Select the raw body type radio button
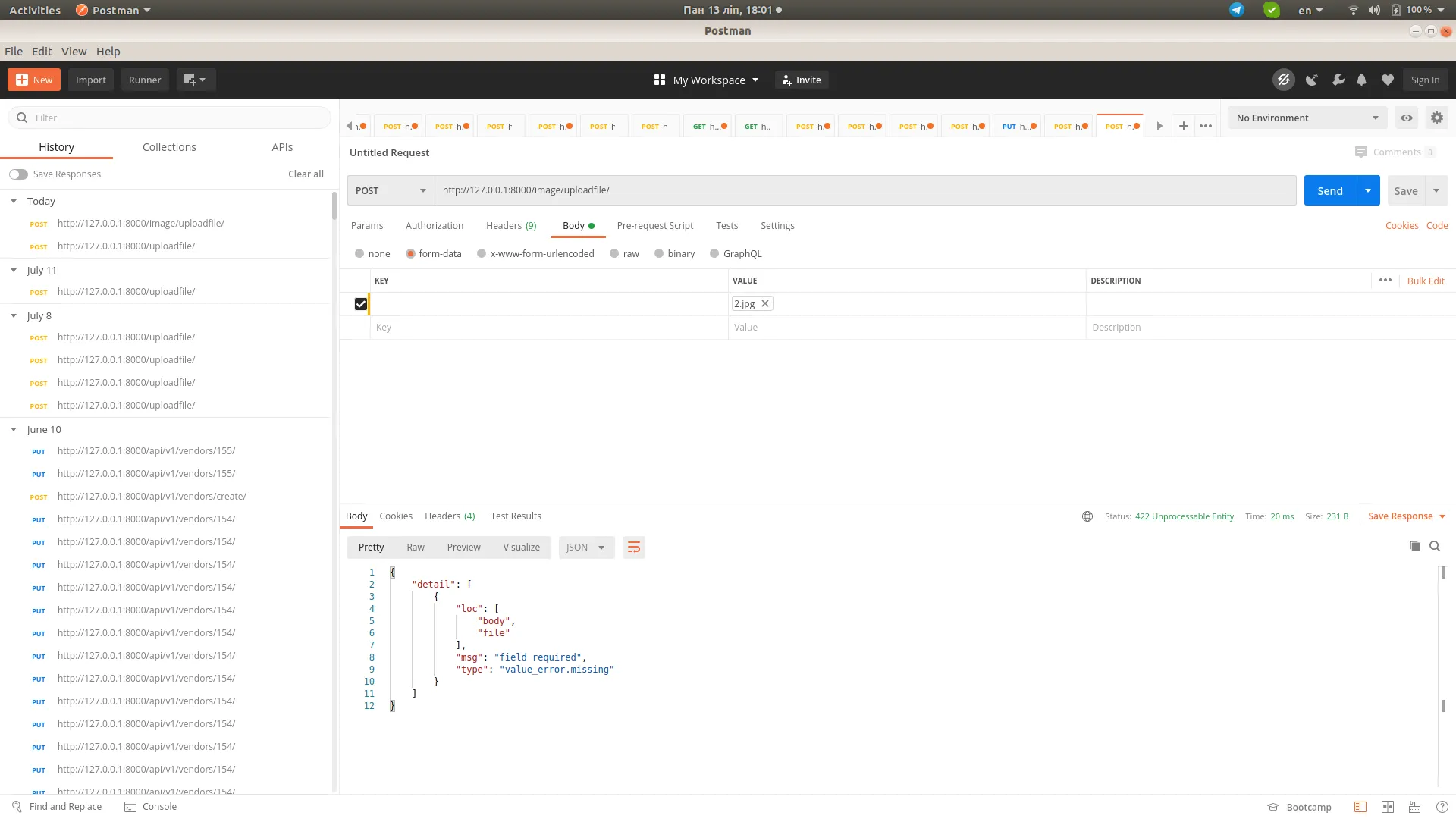 tap(614, 254)
